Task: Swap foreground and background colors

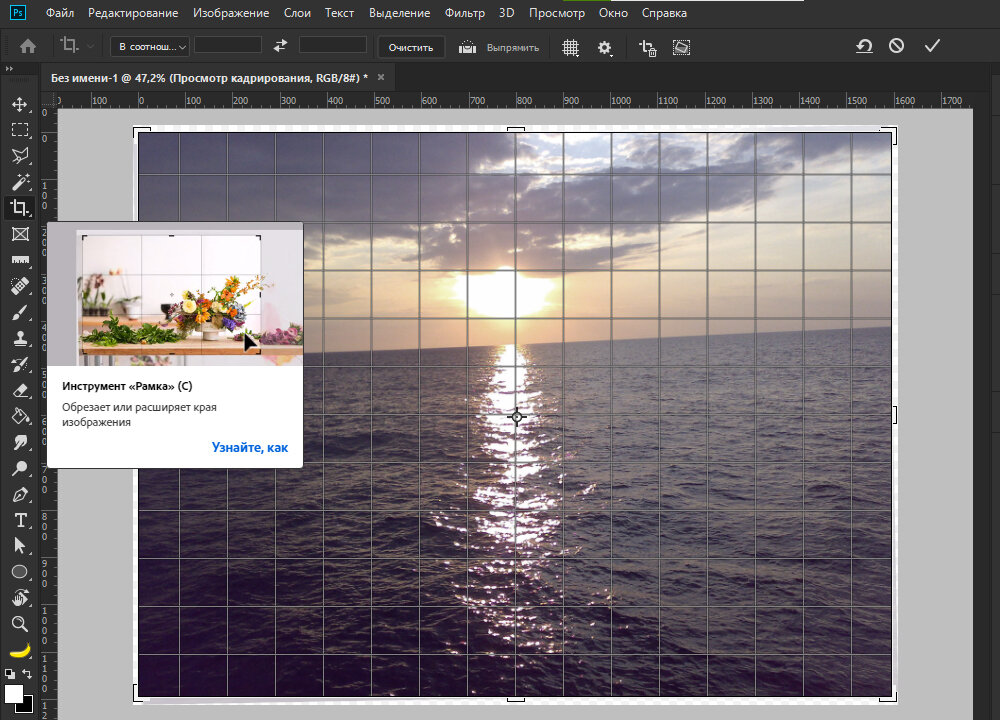Action: (x=27, y=673)
